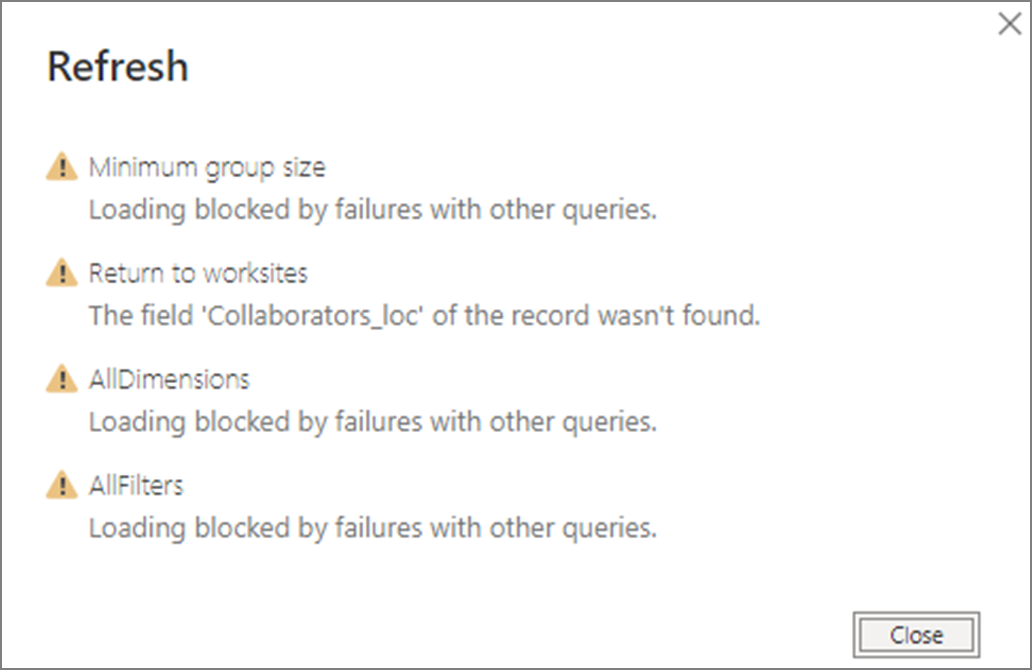Select the Minimum group size query entry
The width and height of the screenshot is (1033, 670).
[207, 166]
